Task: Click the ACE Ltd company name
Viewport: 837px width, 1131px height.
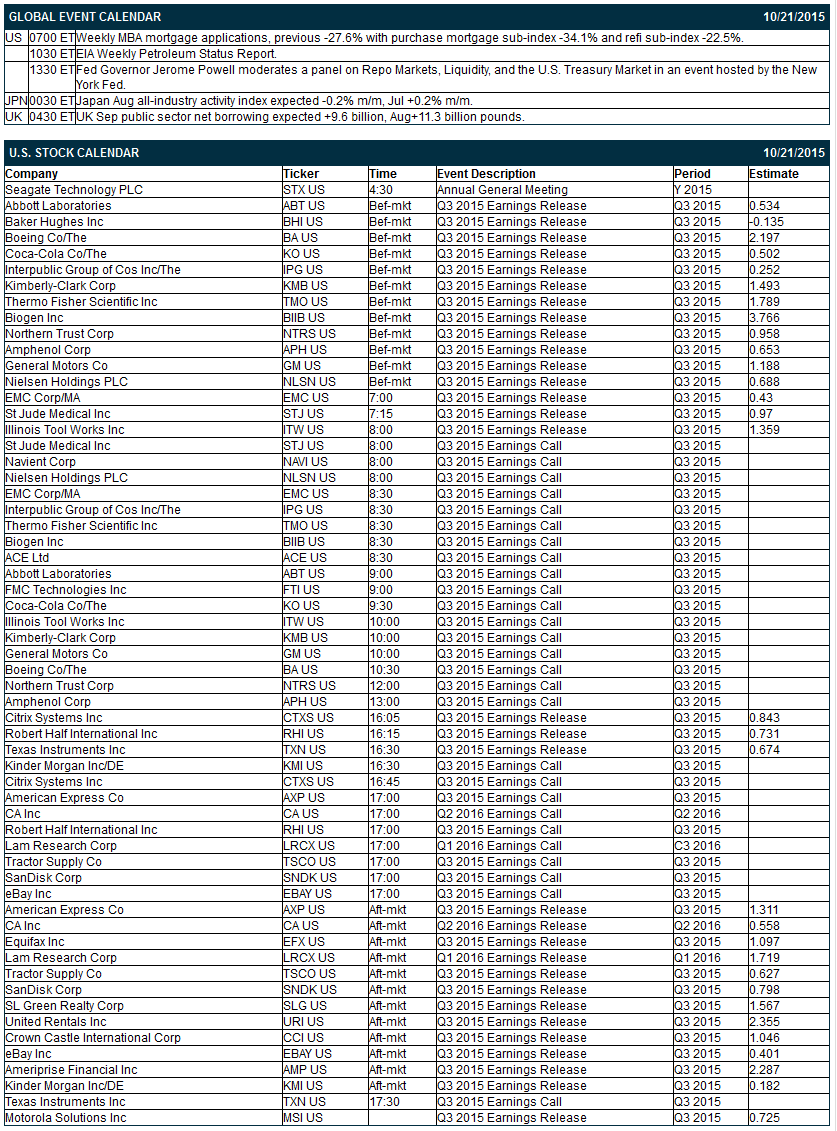Action: coord(27,558)
